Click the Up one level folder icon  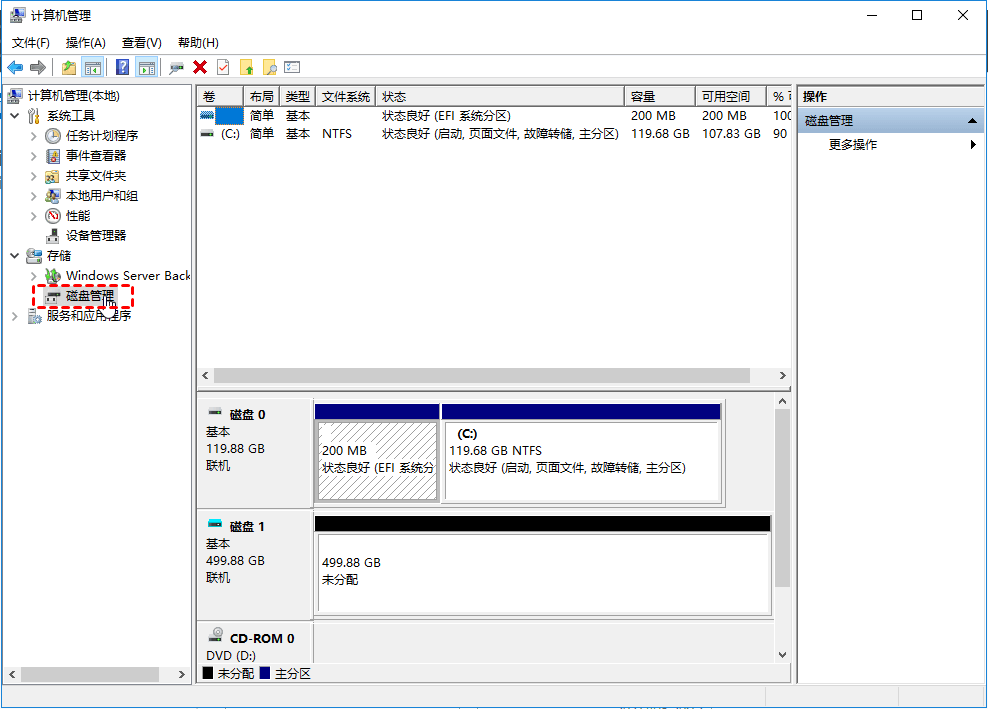[x=69, y=67]
